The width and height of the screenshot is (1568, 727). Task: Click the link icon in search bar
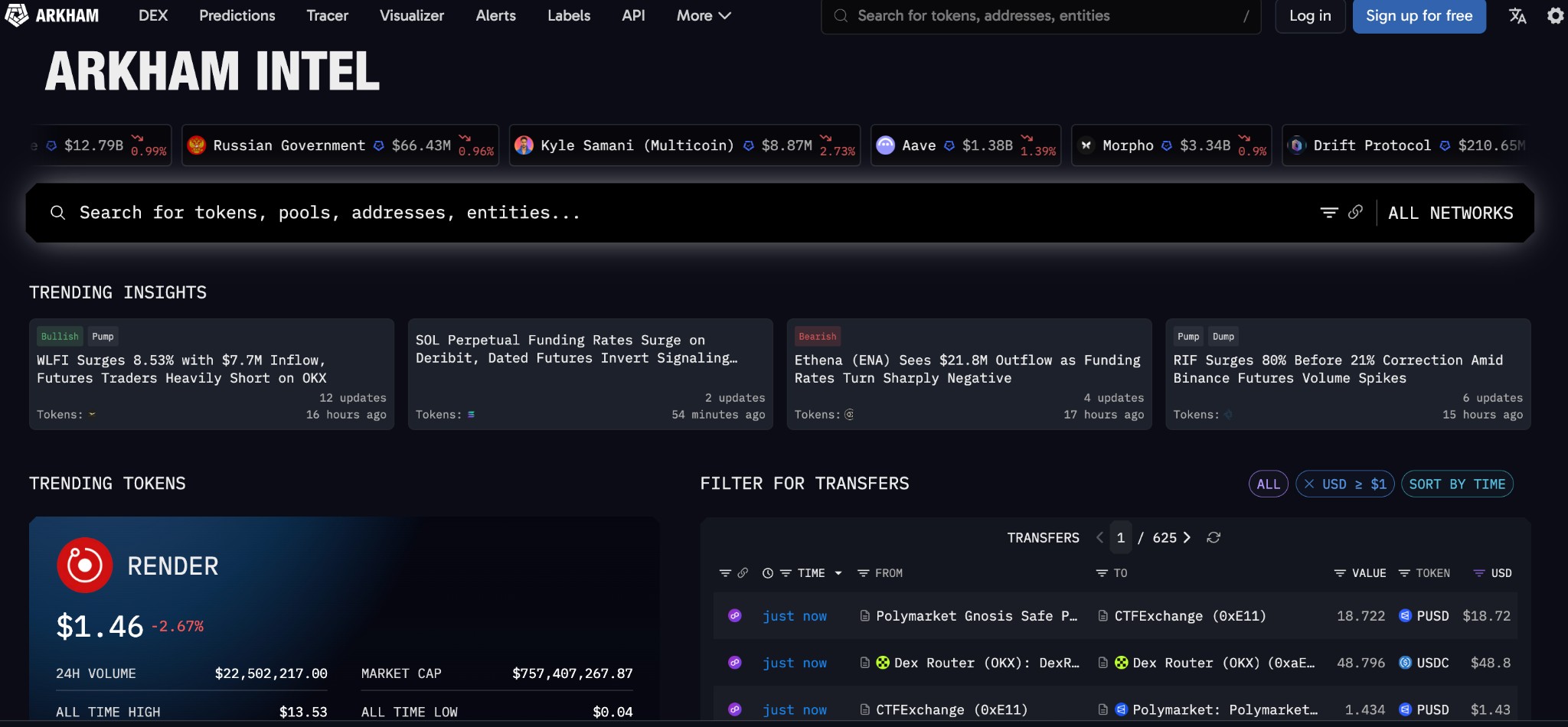[x=1355, y=212]
